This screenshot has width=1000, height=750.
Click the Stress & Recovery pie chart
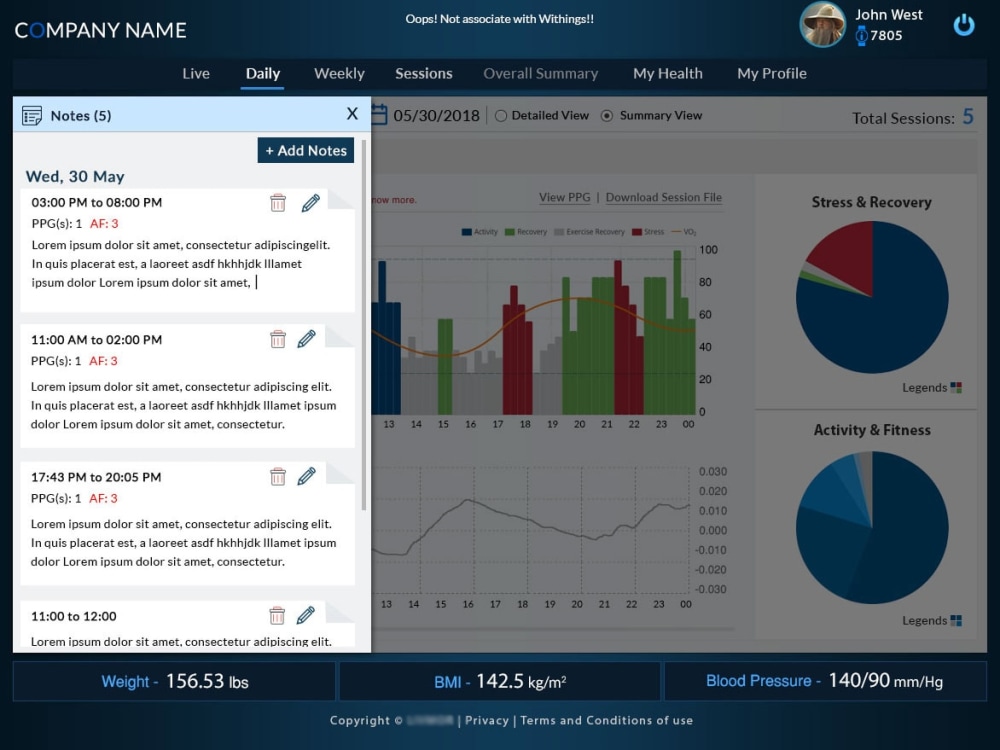[872, 297]
